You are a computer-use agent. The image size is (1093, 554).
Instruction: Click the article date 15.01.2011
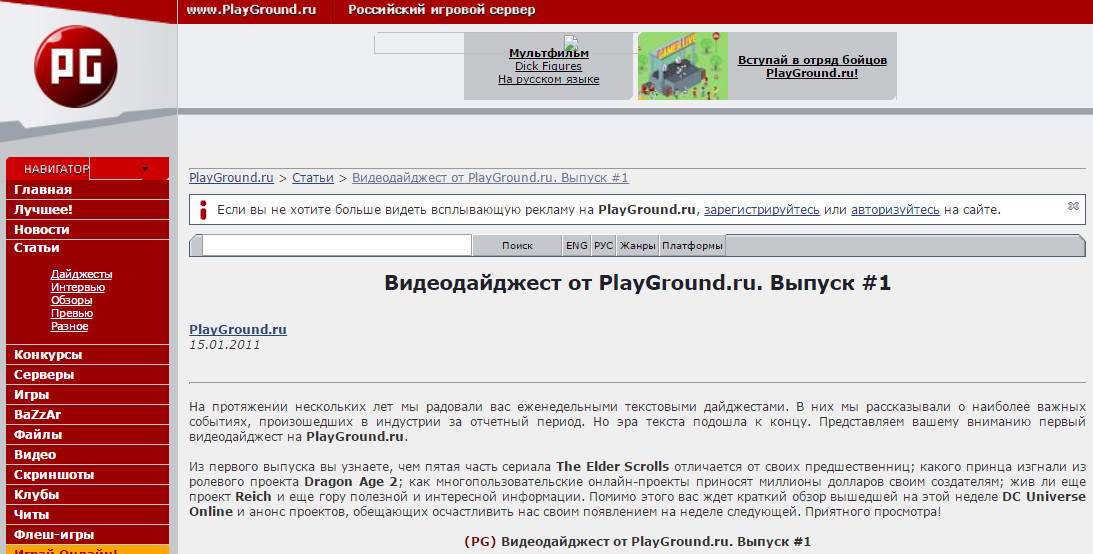224,345
